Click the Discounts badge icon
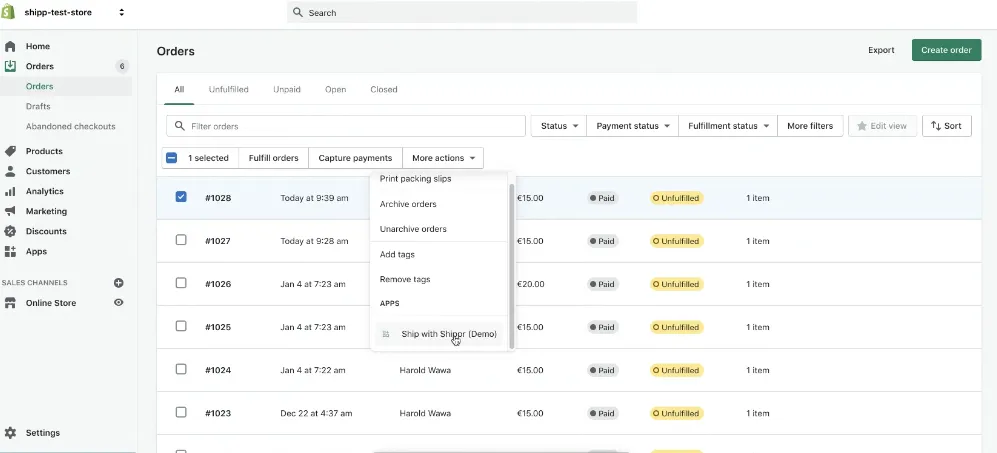The image size is (997, 453). (10, 232)
